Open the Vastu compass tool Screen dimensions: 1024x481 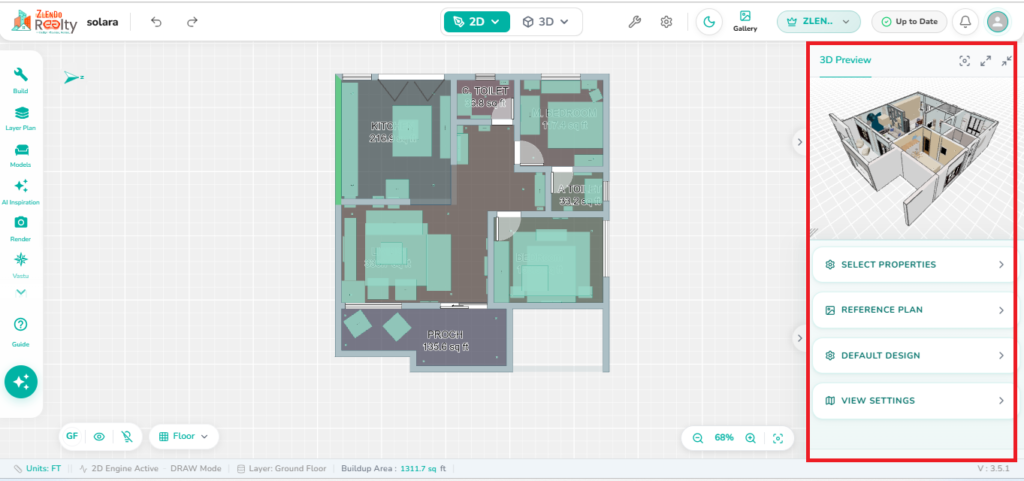pyautogui.click(x=20, y=265)
